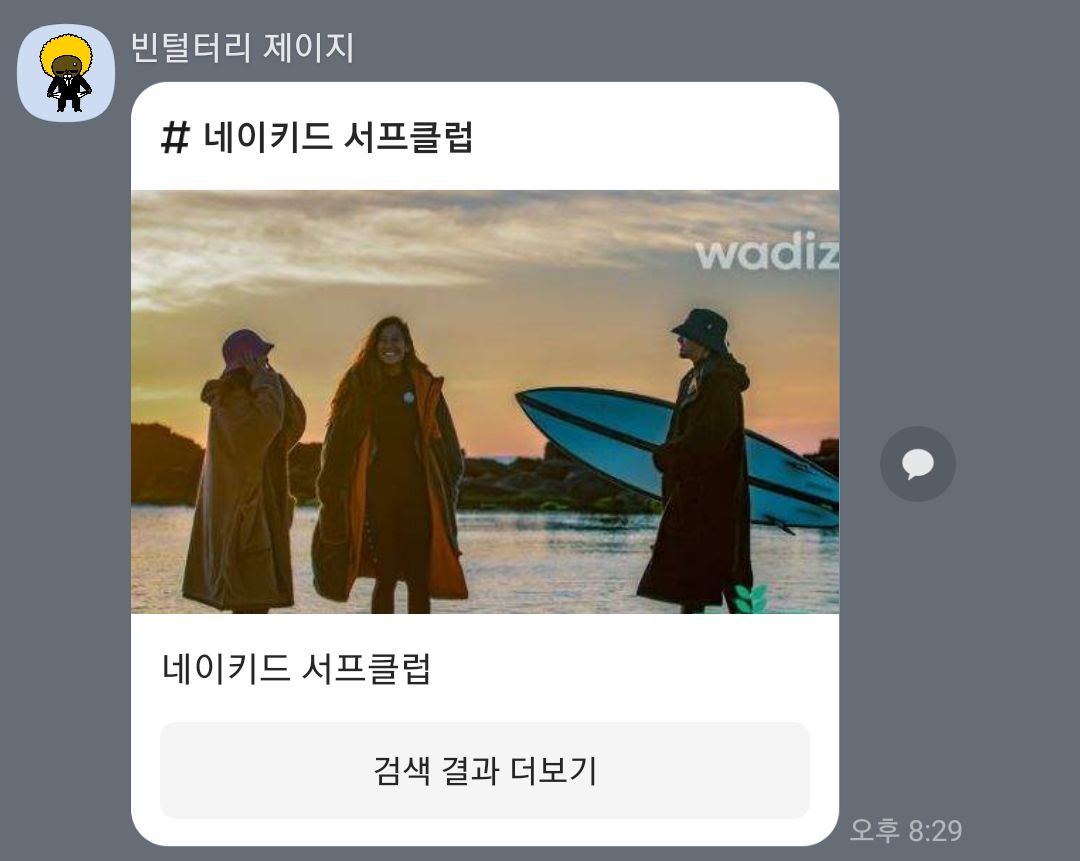Click the card header 네이키드 서프클럽
Image resolution: width=1080 pixels, height=861 pixels.
pos(338,137)
